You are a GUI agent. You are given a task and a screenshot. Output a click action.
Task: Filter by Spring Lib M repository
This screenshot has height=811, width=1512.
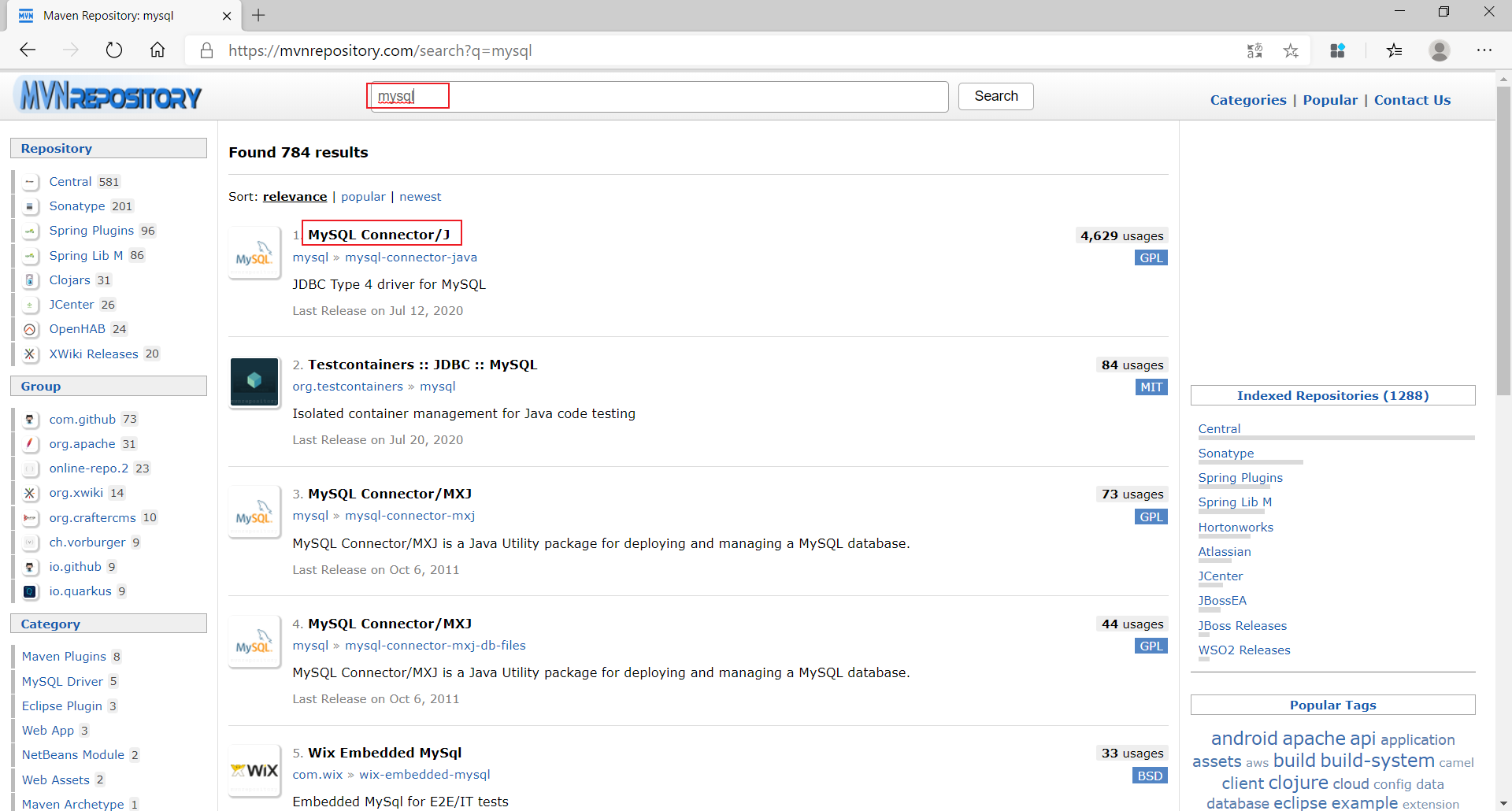[86, 256]
